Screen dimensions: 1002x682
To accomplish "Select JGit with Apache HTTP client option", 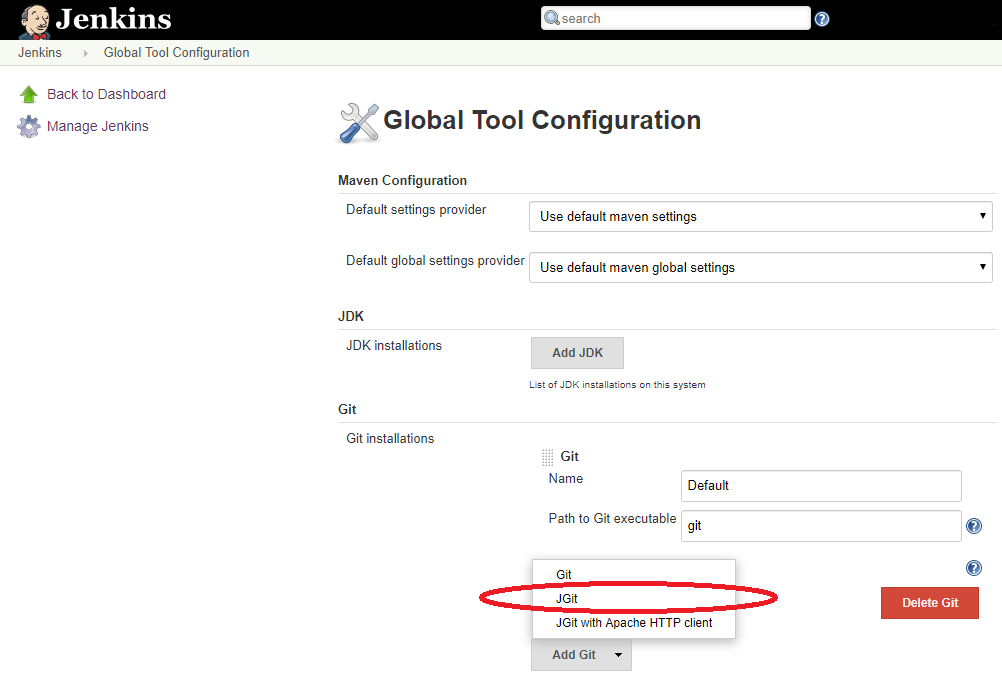I will coord(633,623).
